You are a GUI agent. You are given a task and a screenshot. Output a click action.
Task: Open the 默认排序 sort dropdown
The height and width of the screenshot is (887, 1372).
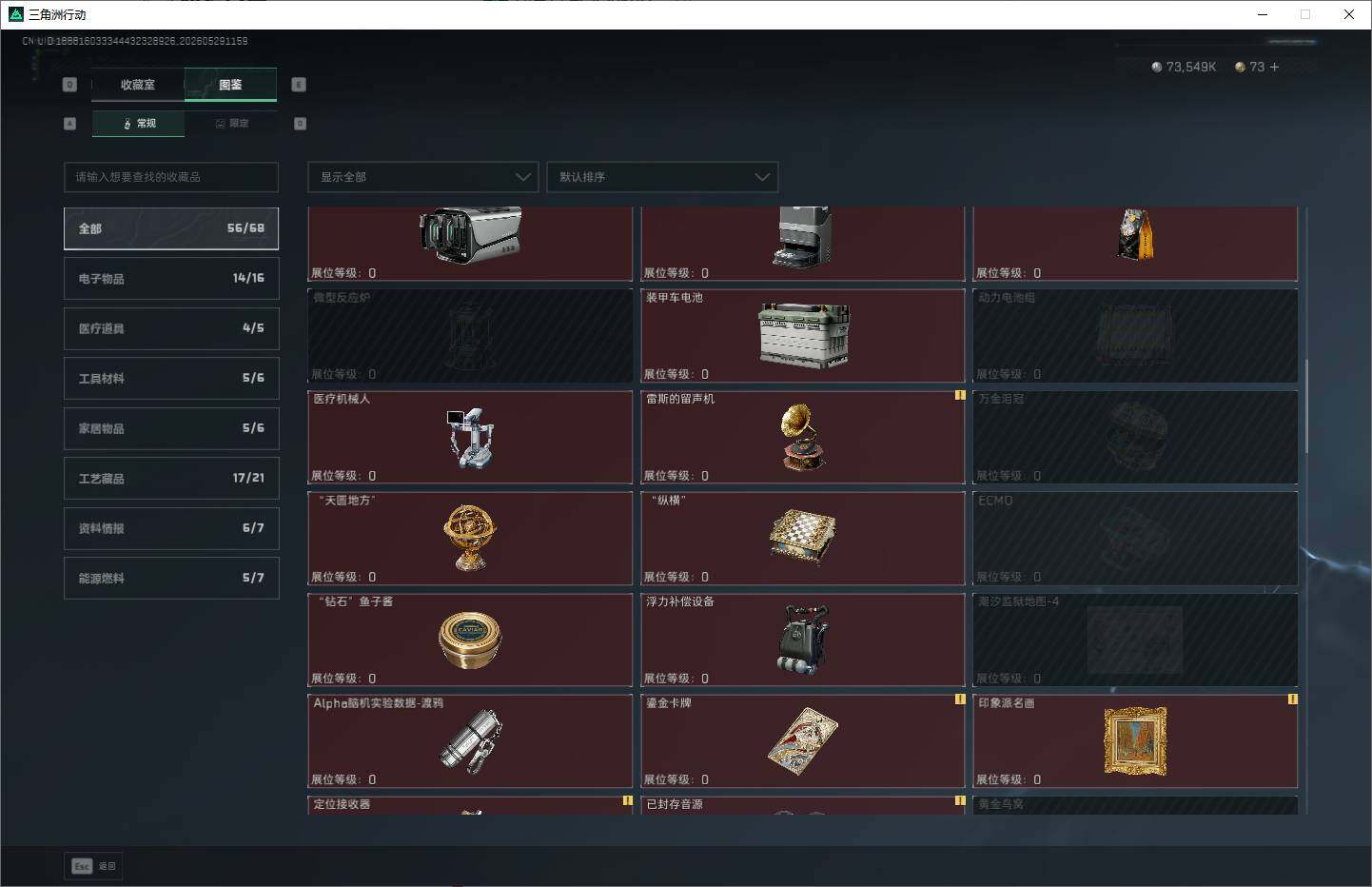tap(662, 177)
